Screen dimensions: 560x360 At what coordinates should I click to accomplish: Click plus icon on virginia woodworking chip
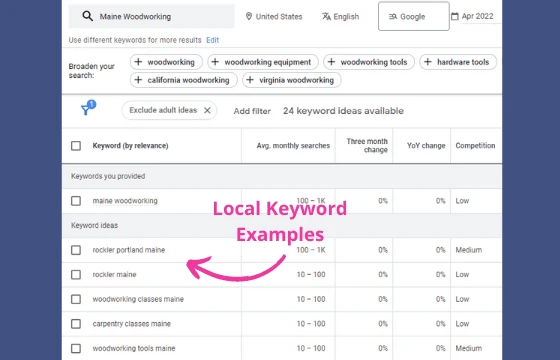(250, 80)
